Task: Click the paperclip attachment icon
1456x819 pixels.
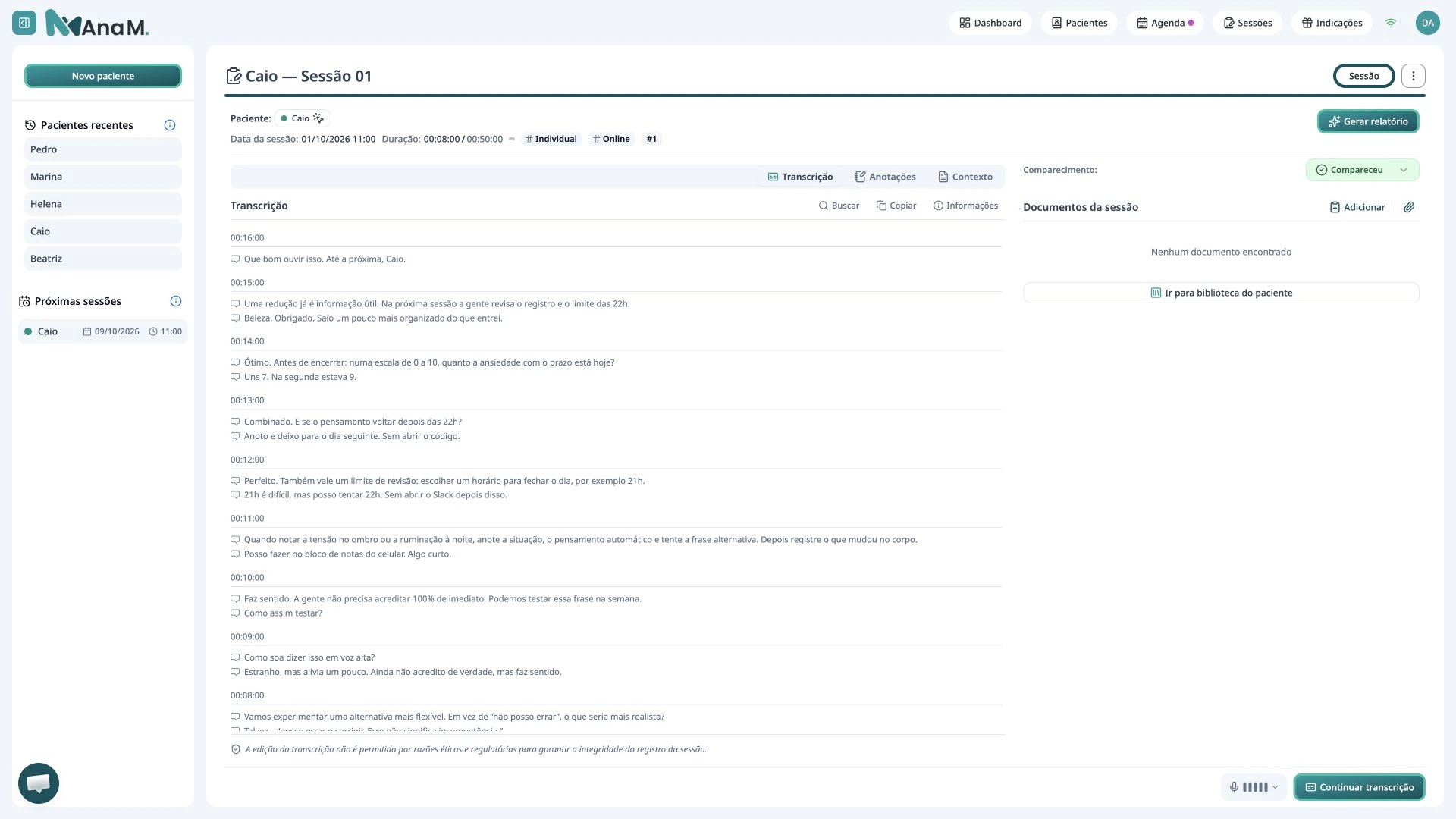Action: [x=1409, y=207]
